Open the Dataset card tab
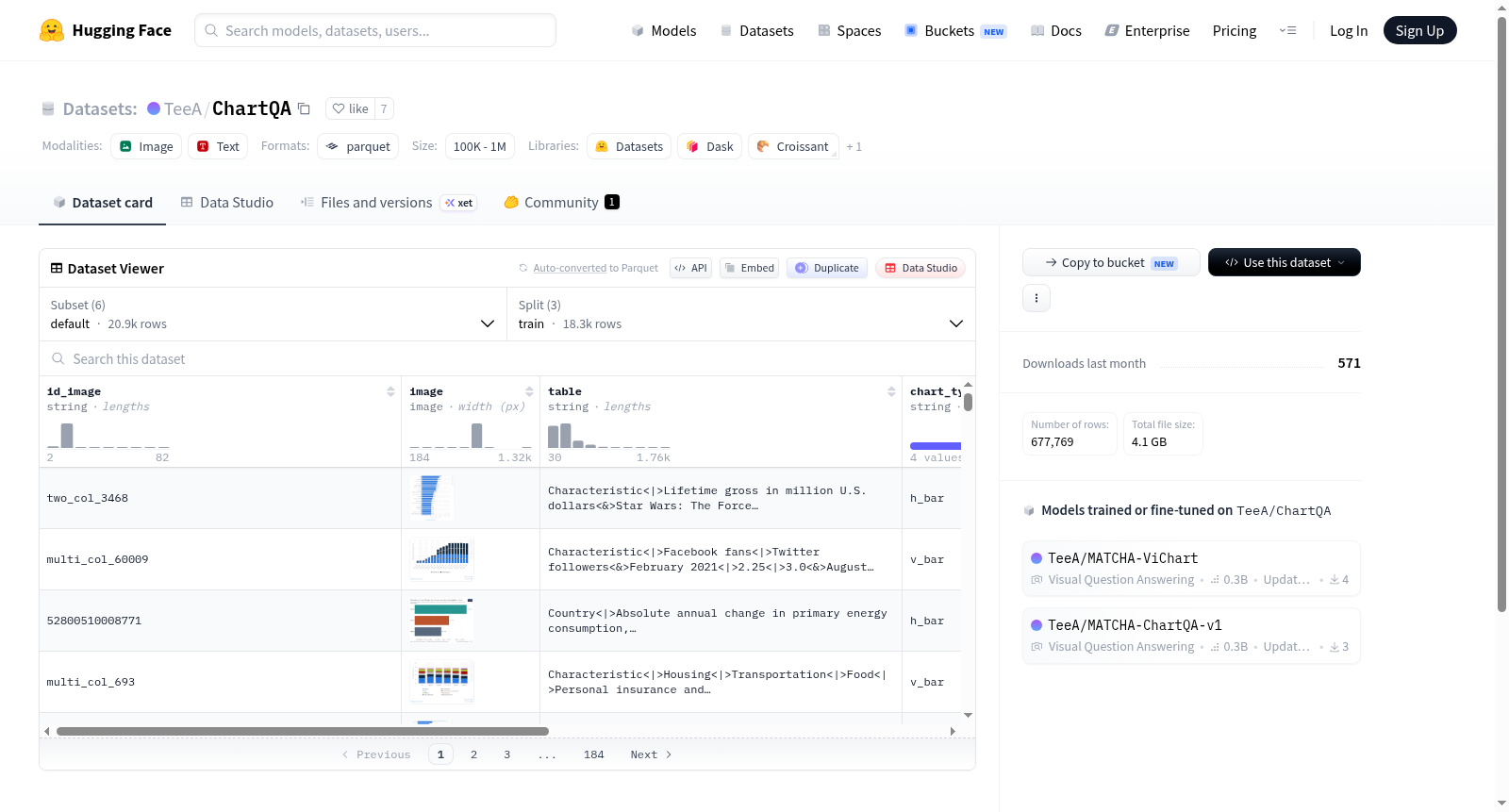This screenshot has width=1509, height=812. tap(102, 203)
